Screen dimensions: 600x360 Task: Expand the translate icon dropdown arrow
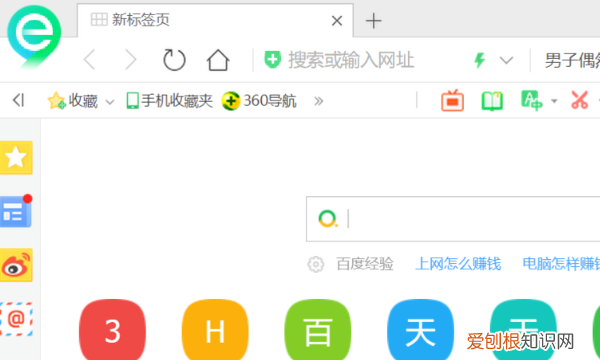click(x=554, y=101)
